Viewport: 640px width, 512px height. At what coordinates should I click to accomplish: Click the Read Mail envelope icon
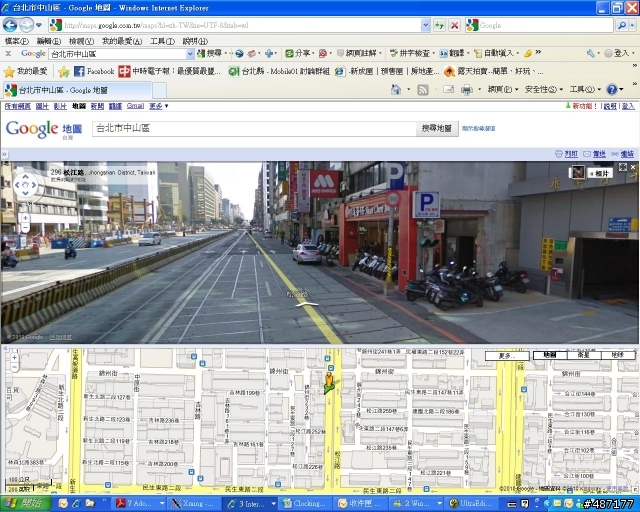click(448, 89)
